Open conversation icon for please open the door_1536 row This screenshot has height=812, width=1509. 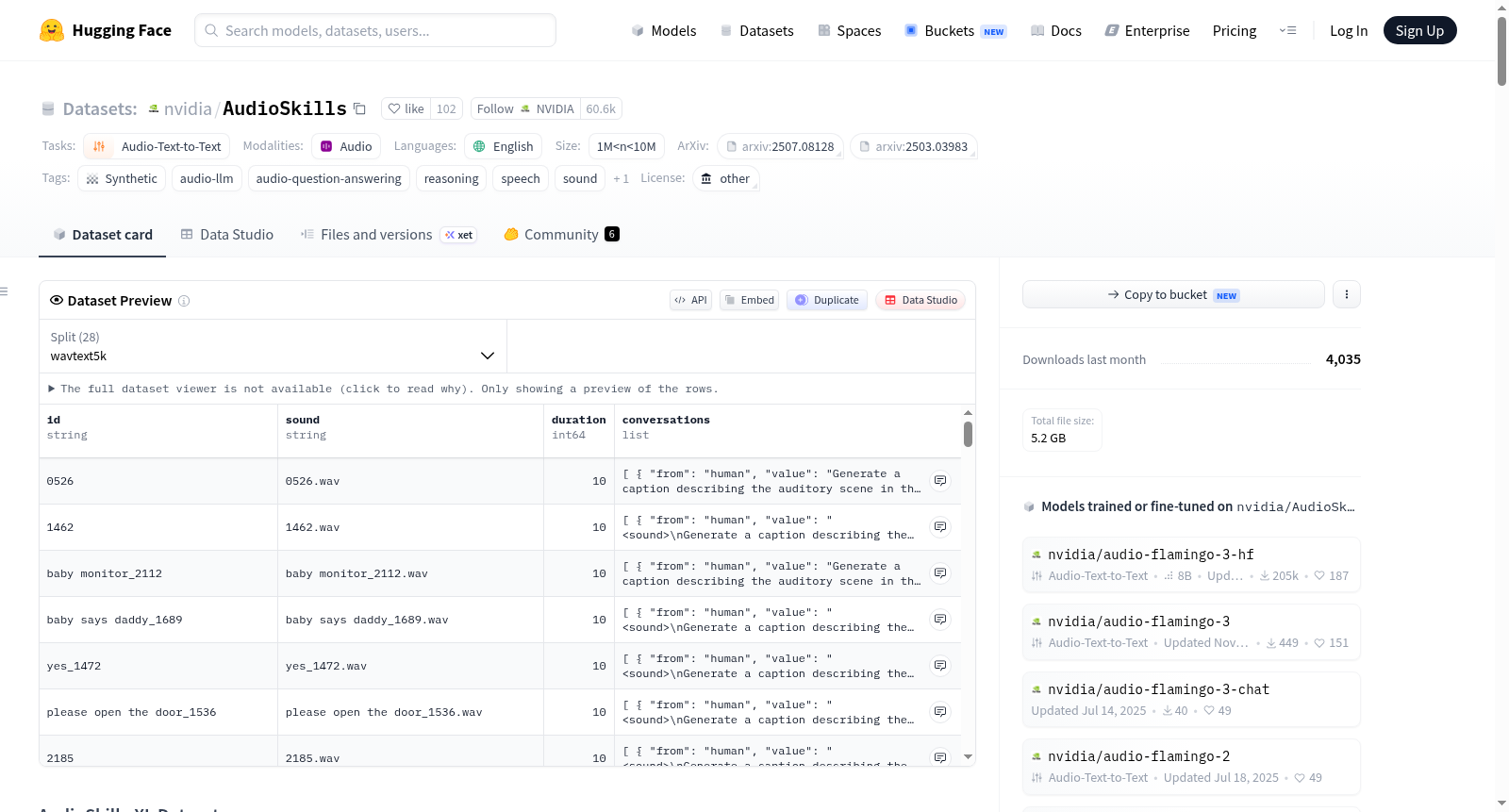pyautogui.click(x=940, y=712)
